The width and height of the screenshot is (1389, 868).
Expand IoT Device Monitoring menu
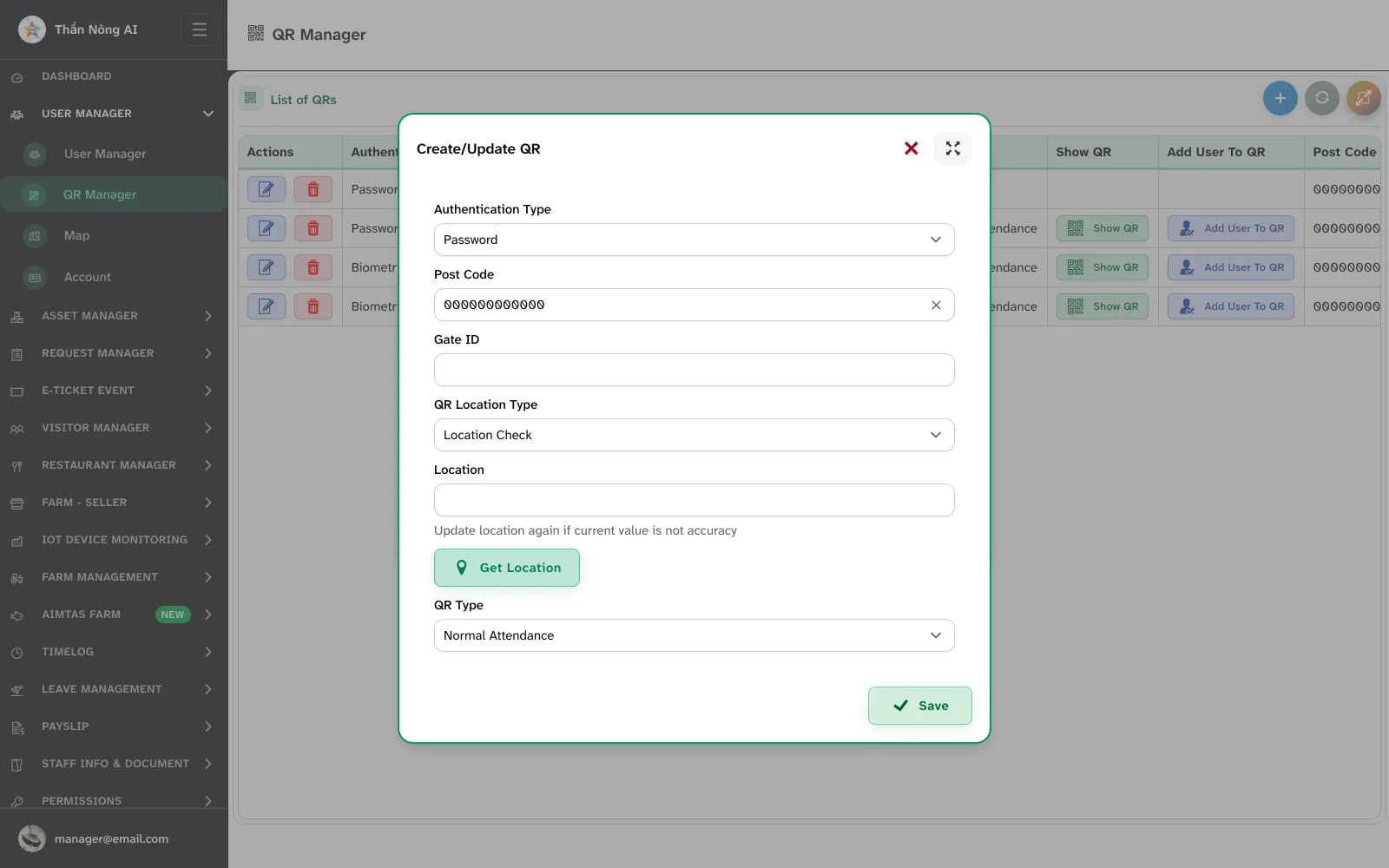tap(114, 540)
